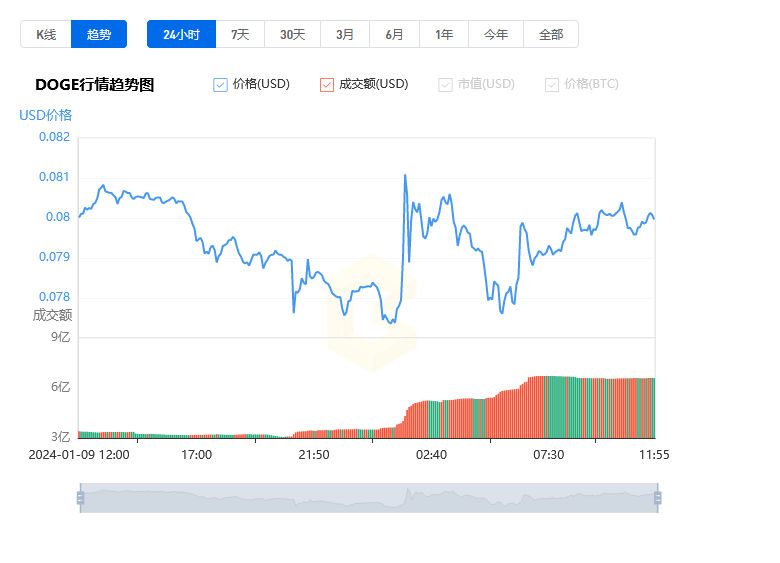Click the range overview minimap area

368,498
